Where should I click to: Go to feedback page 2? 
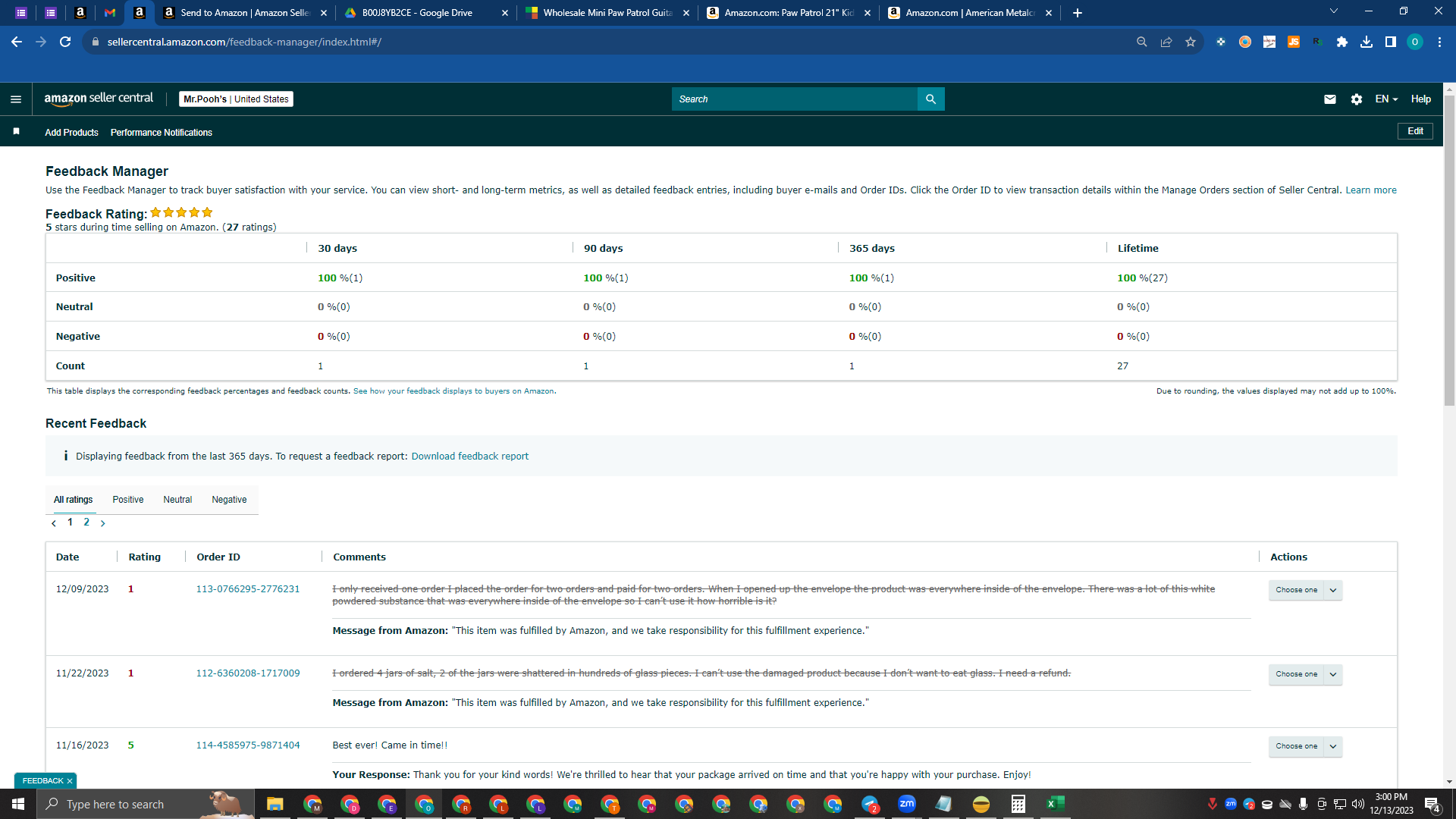pos(86,522)
